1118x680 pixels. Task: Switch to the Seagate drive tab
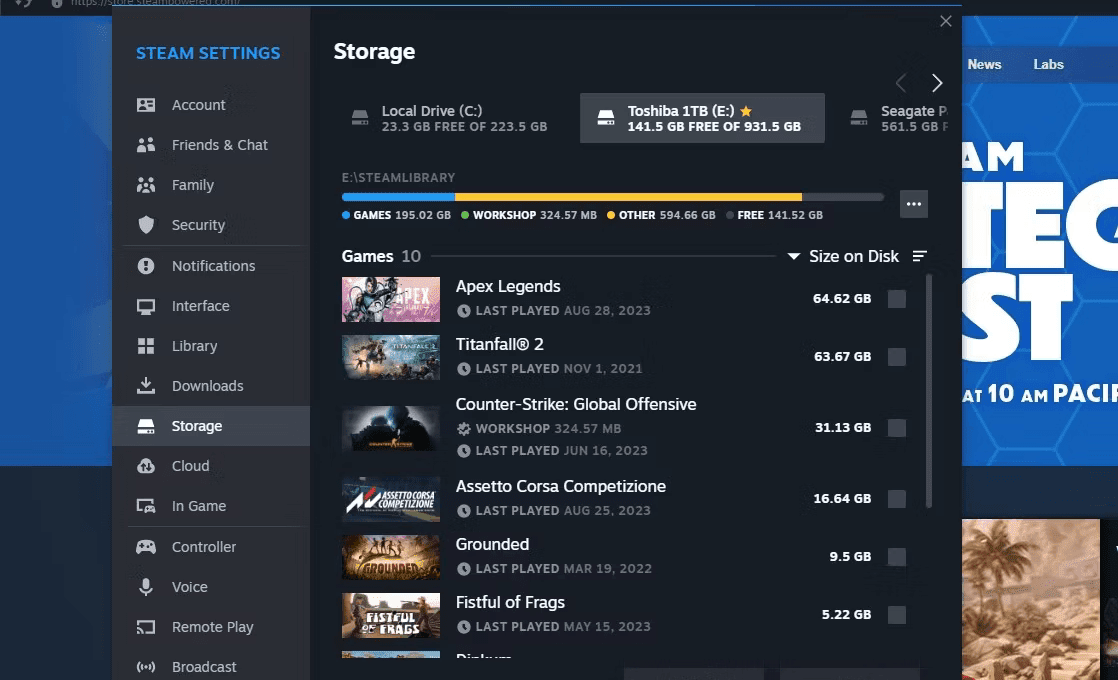[x=895, y=118]
